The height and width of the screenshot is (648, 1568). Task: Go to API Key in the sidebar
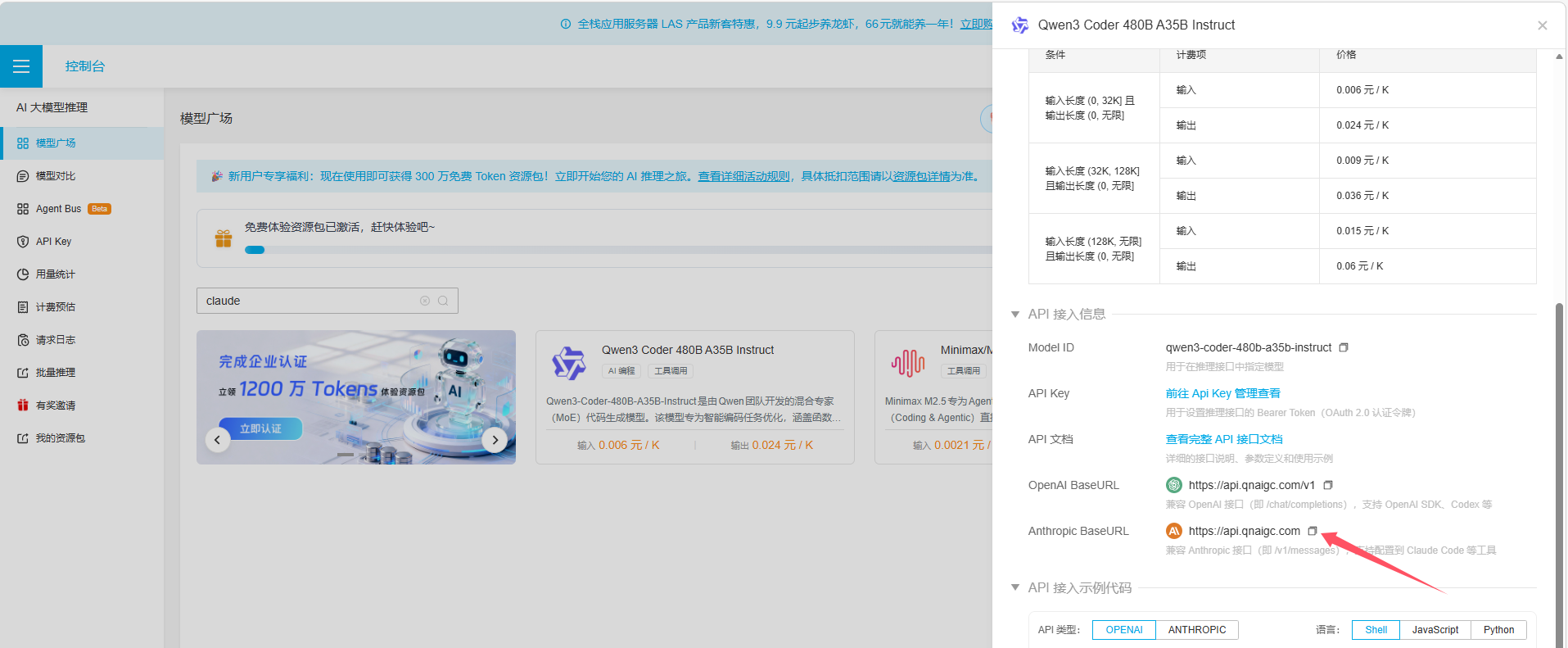tap(82, 242)
